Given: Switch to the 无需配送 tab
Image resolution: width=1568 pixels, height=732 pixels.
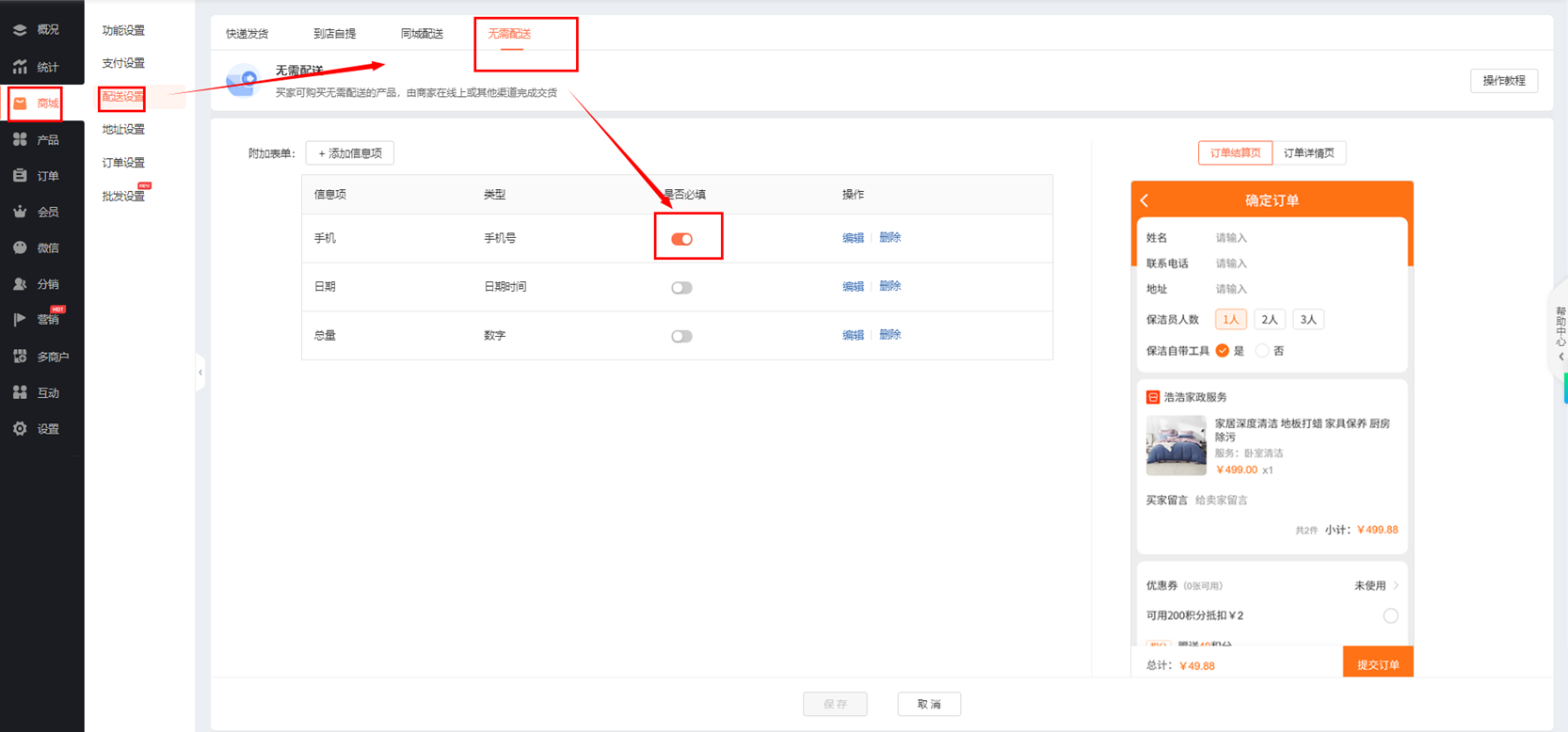Looking at the screenshot, I should tap(510, 34).
